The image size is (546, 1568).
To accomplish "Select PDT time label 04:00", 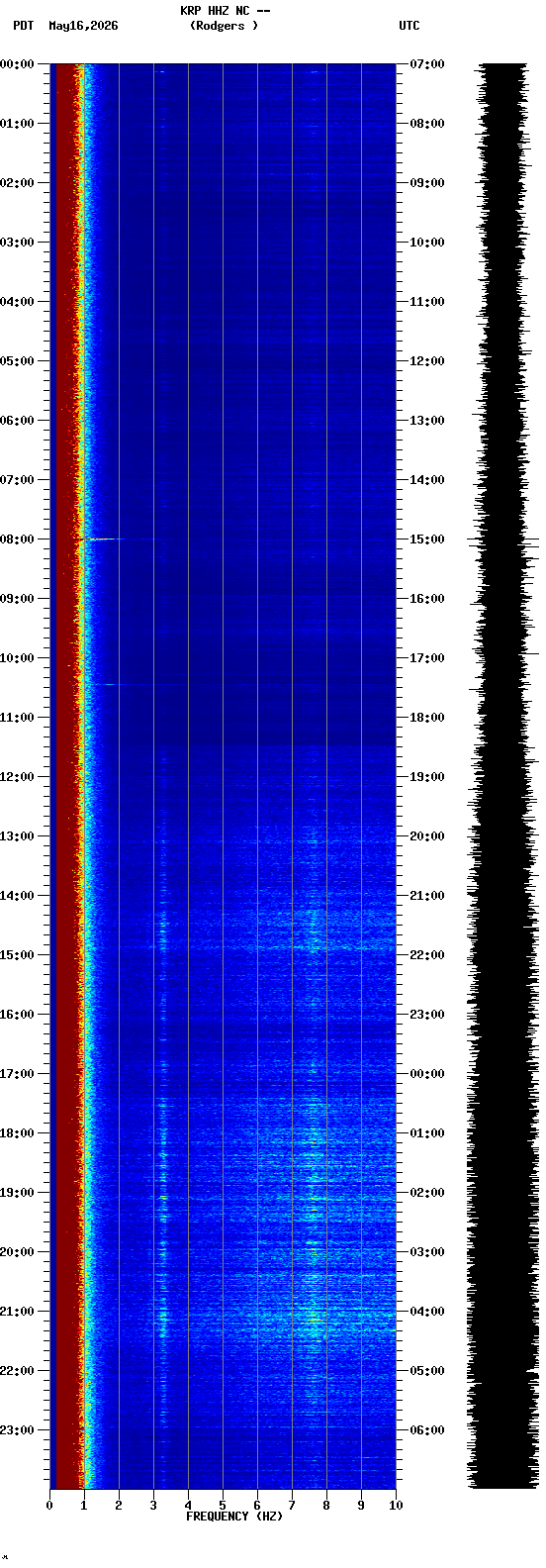I will click(17, 302).
